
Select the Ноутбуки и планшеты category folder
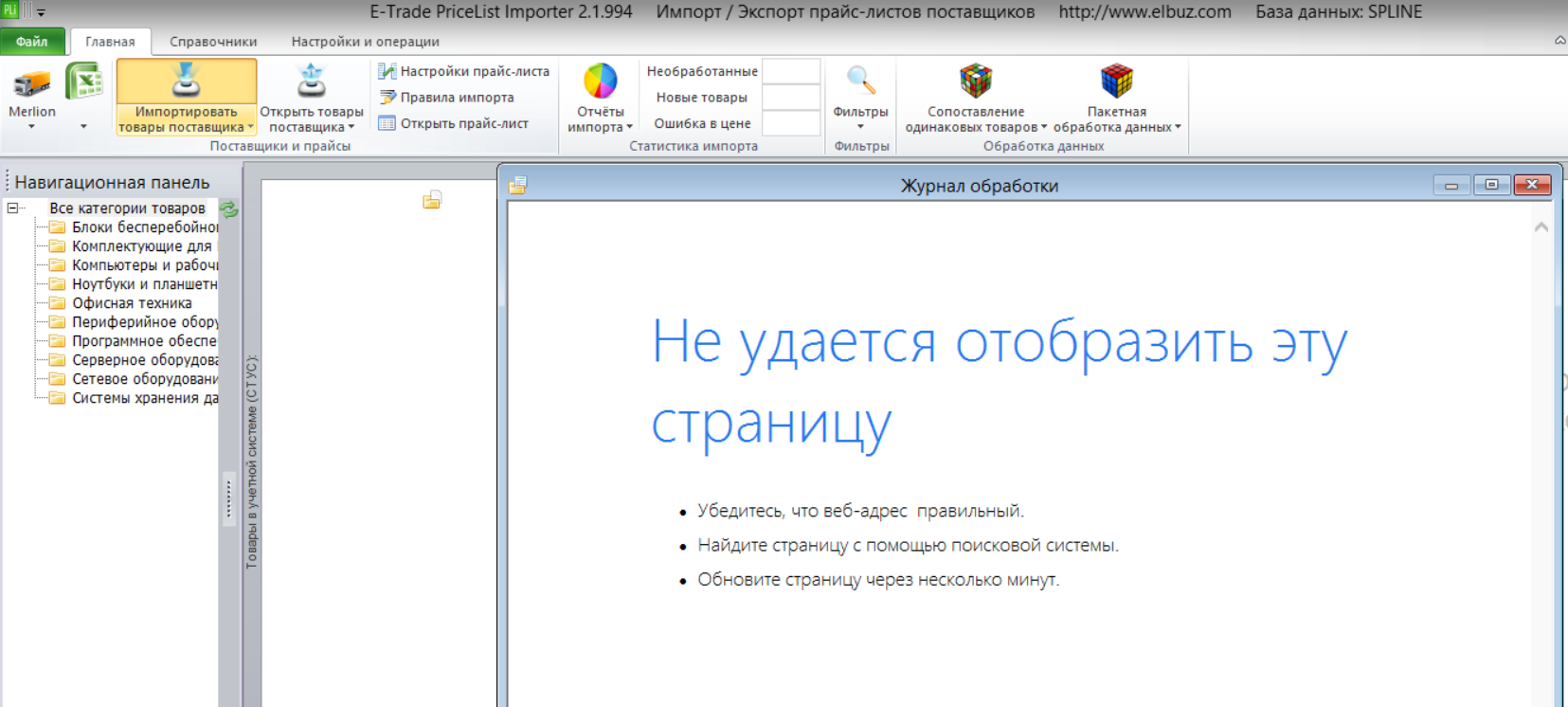point(134,284)
